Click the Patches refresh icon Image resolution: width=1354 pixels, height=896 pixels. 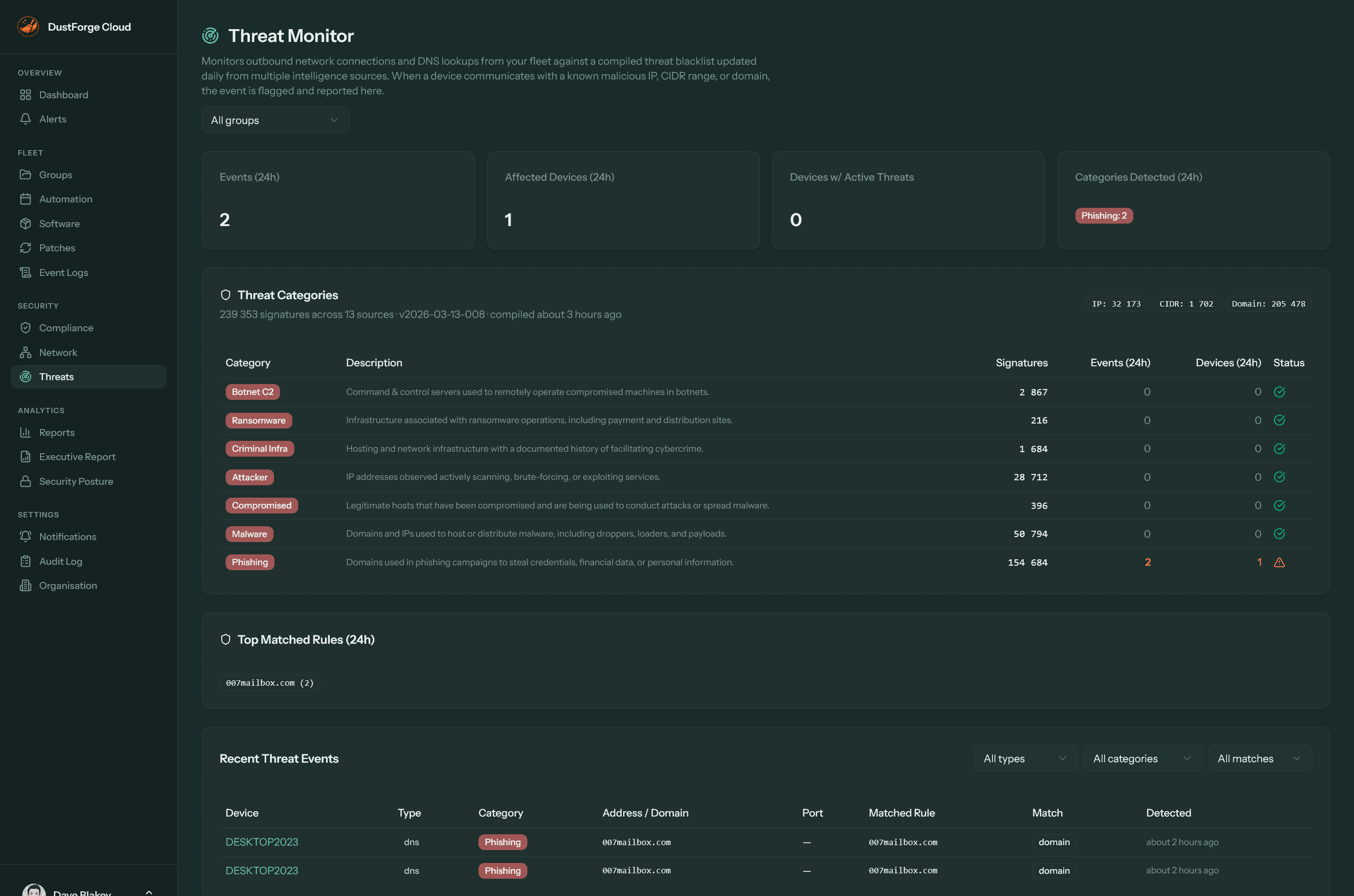[x=26, y=247]
